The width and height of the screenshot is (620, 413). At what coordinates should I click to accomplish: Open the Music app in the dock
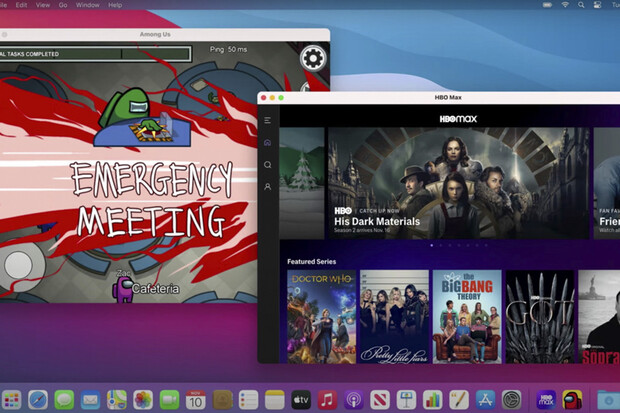[x=327, y=399]
